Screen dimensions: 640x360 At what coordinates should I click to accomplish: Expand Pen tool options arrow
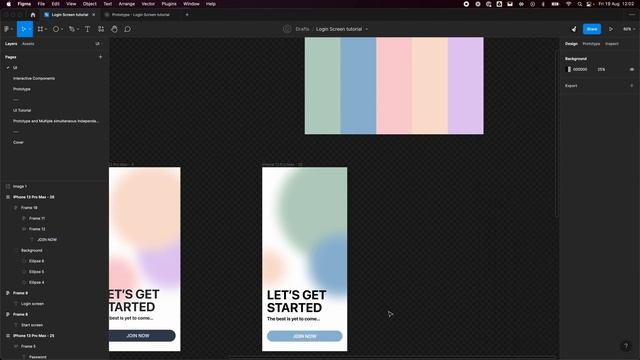tap(78, 29)
